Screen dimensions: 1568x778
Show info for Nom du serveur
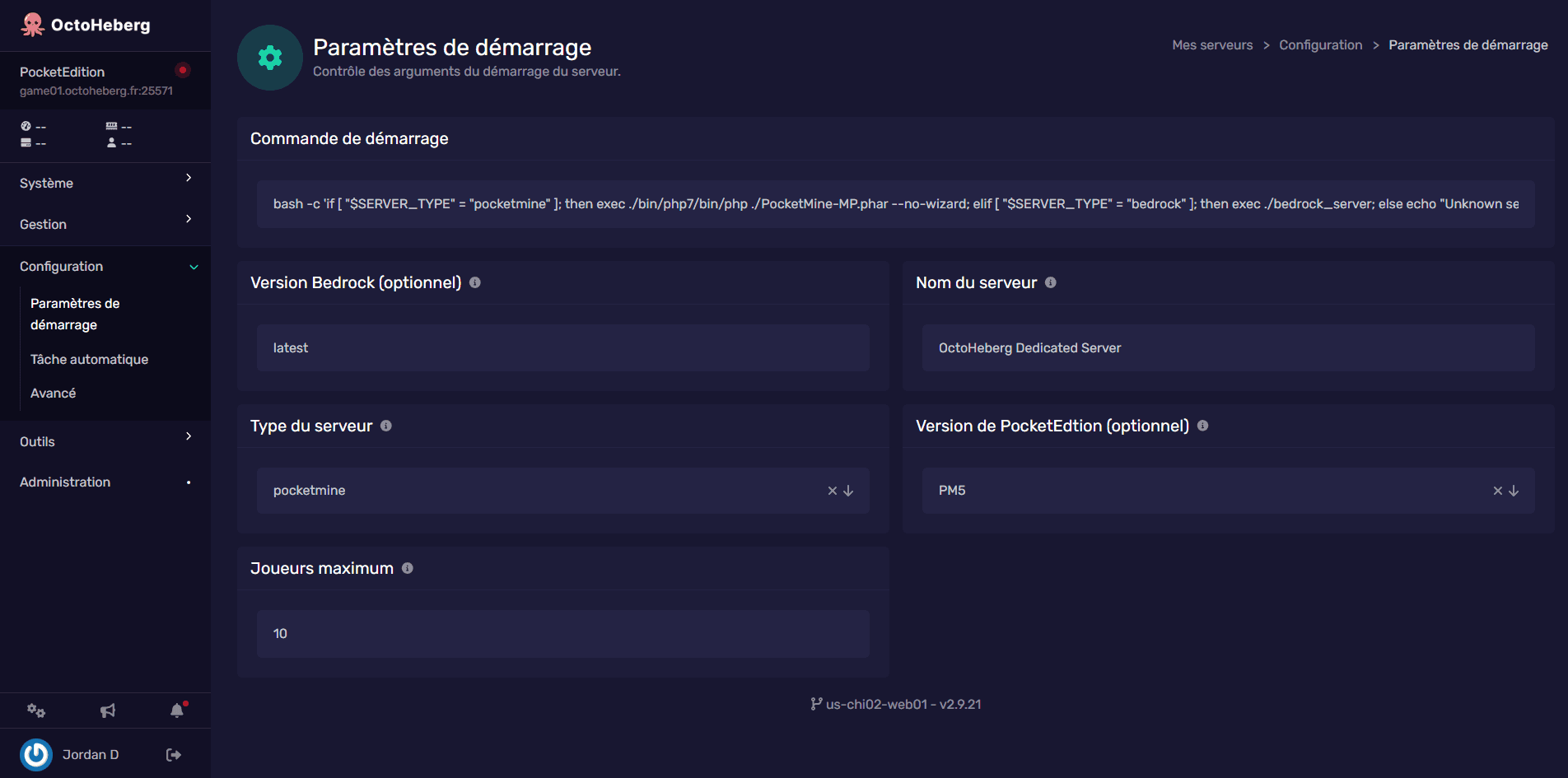(x=1051, y=282)
